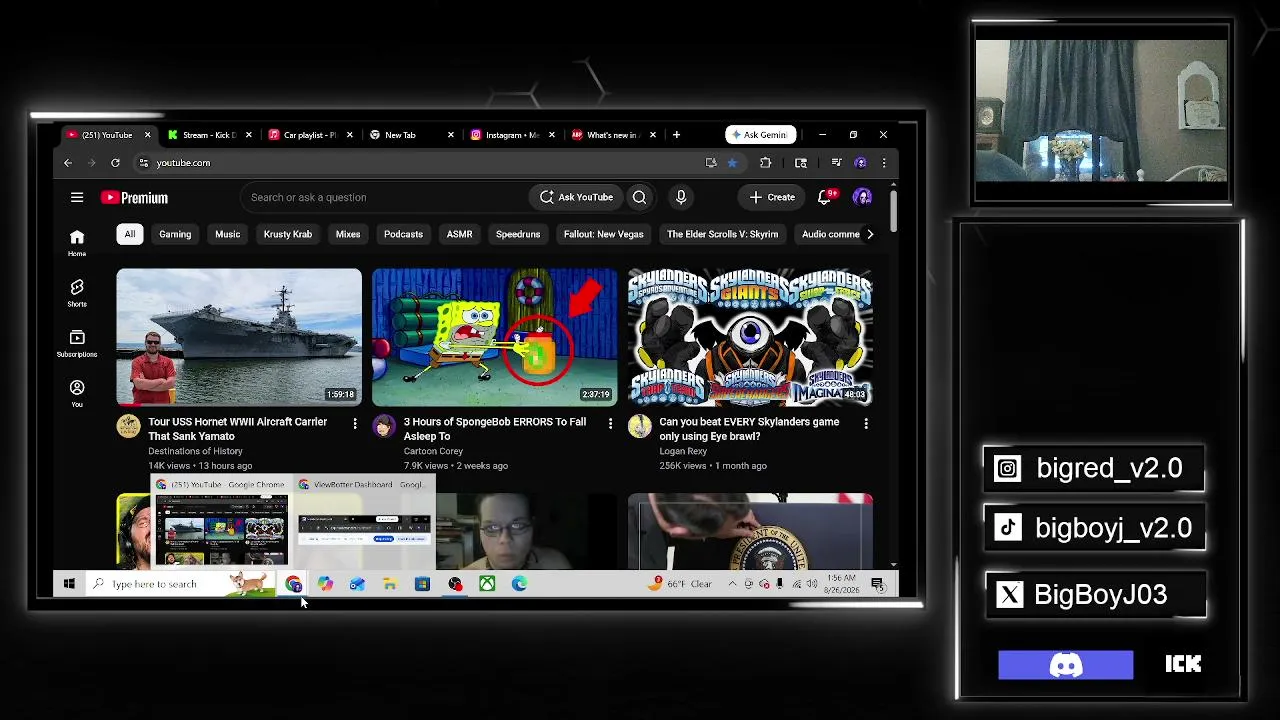Switch to the Car playlist tab
Image resolution: width=1280 pixels, height=720 pixels.
click(310, 135)
